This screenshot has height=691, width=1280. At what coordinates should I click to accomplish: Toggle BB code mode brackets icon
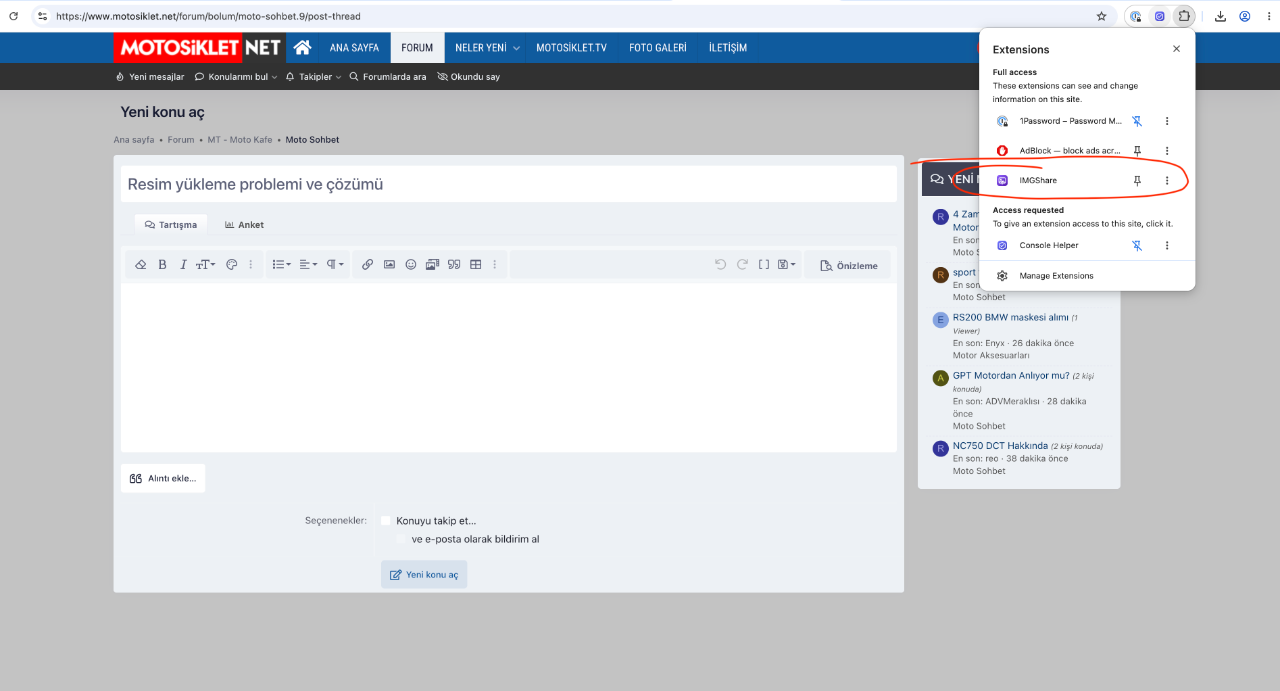764,265
